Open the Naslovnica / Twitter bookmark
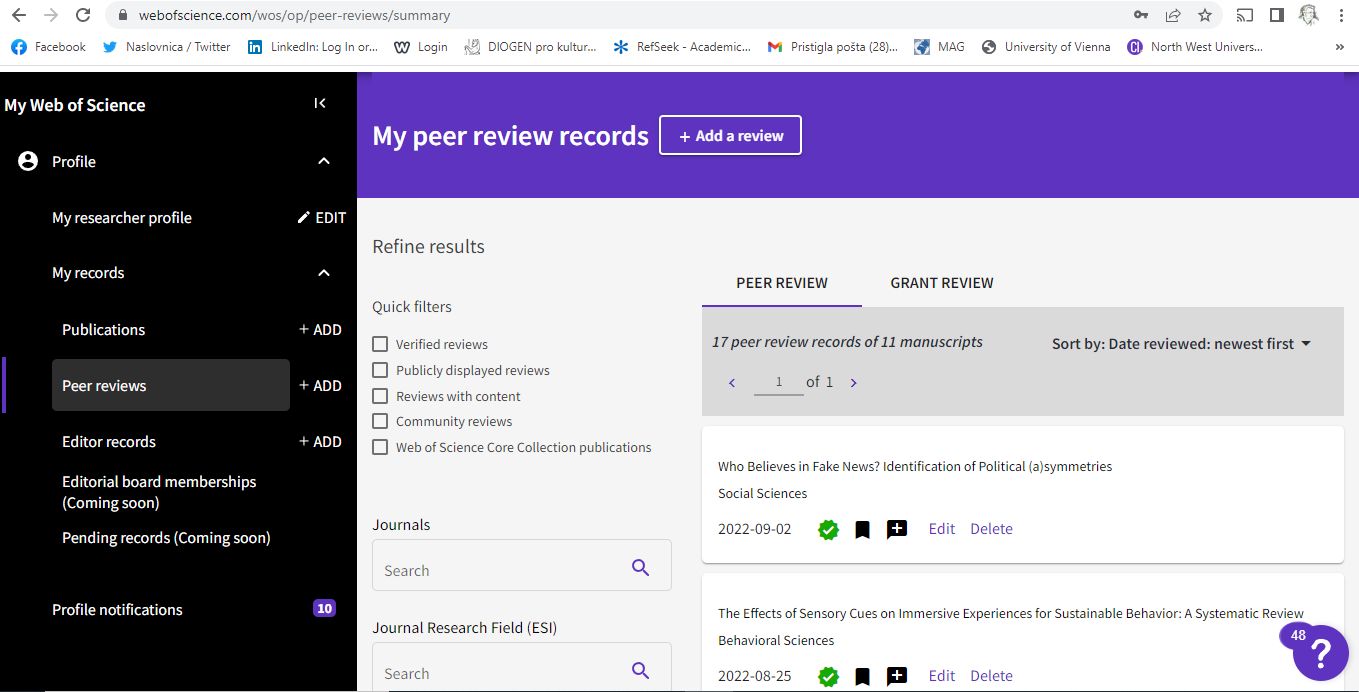The width and height of the screenshot is (1359, 692). [x=166, y=47]
